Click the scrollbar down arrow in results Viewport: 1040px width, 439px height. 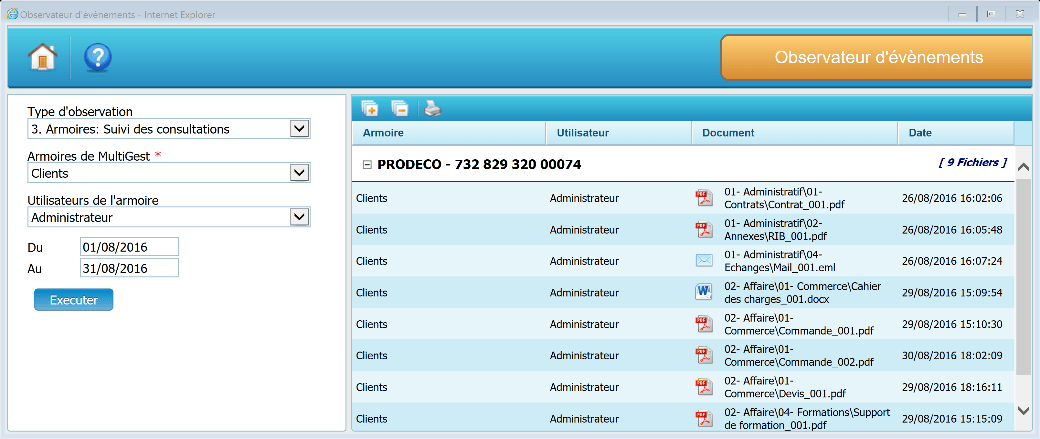1023,410
